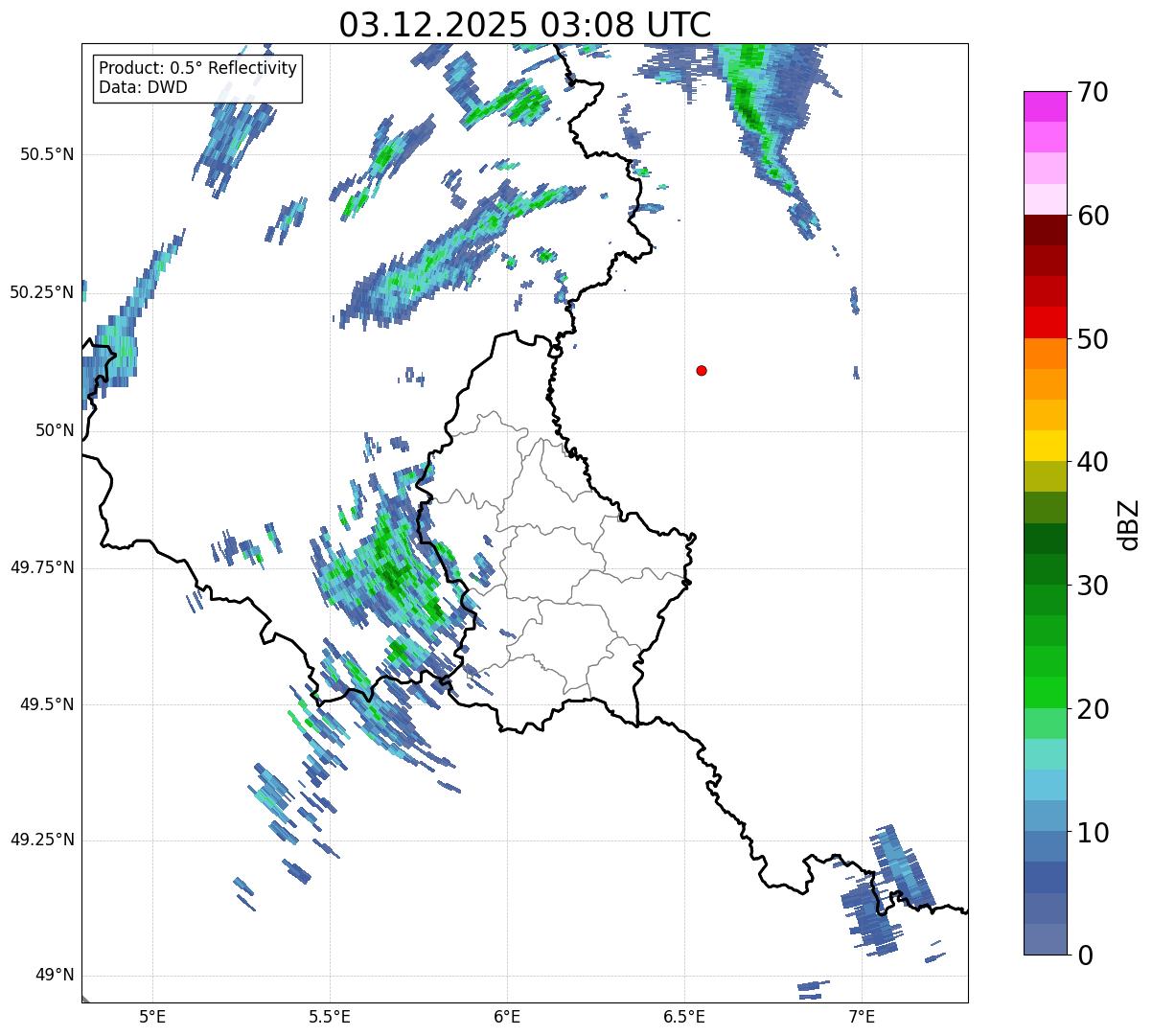Image resolution: width=1152 pixels, height=1036 pixels.
Task: Click the bright red colorbar segment near 50
Action: [x=1046, y=322]
